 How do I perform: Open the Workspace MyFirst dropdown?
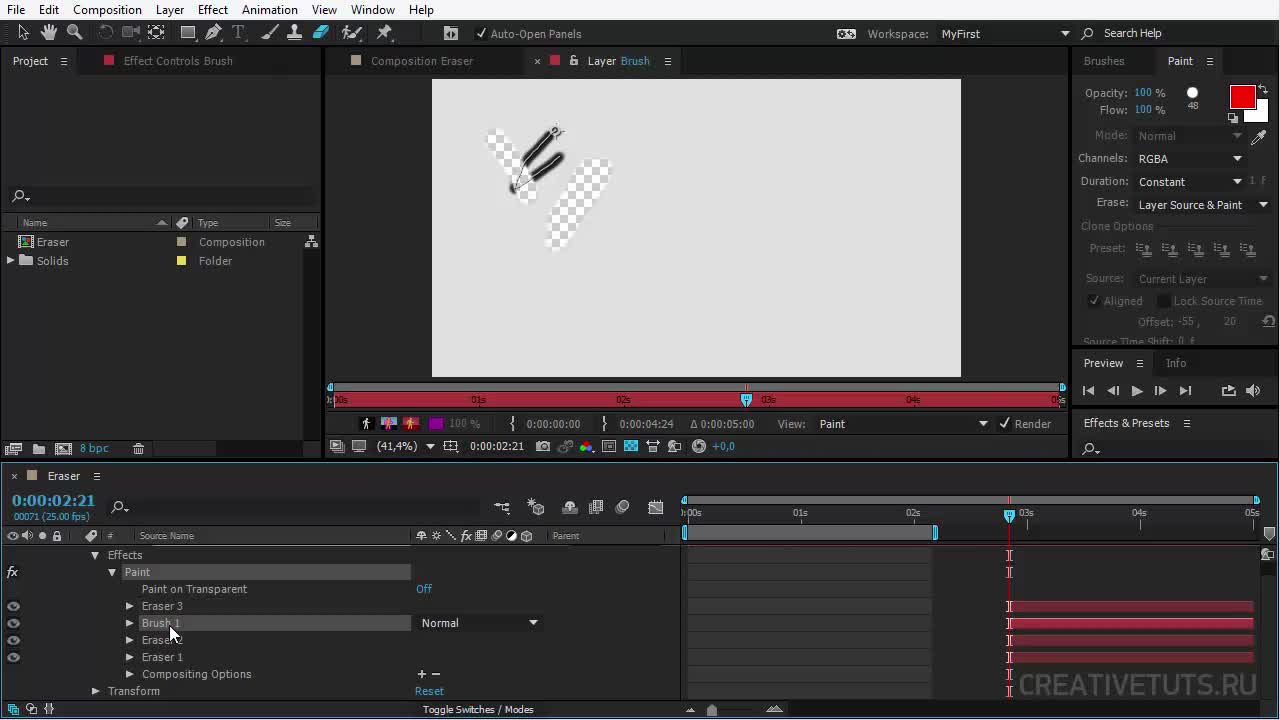click(x=1005, y=33)
